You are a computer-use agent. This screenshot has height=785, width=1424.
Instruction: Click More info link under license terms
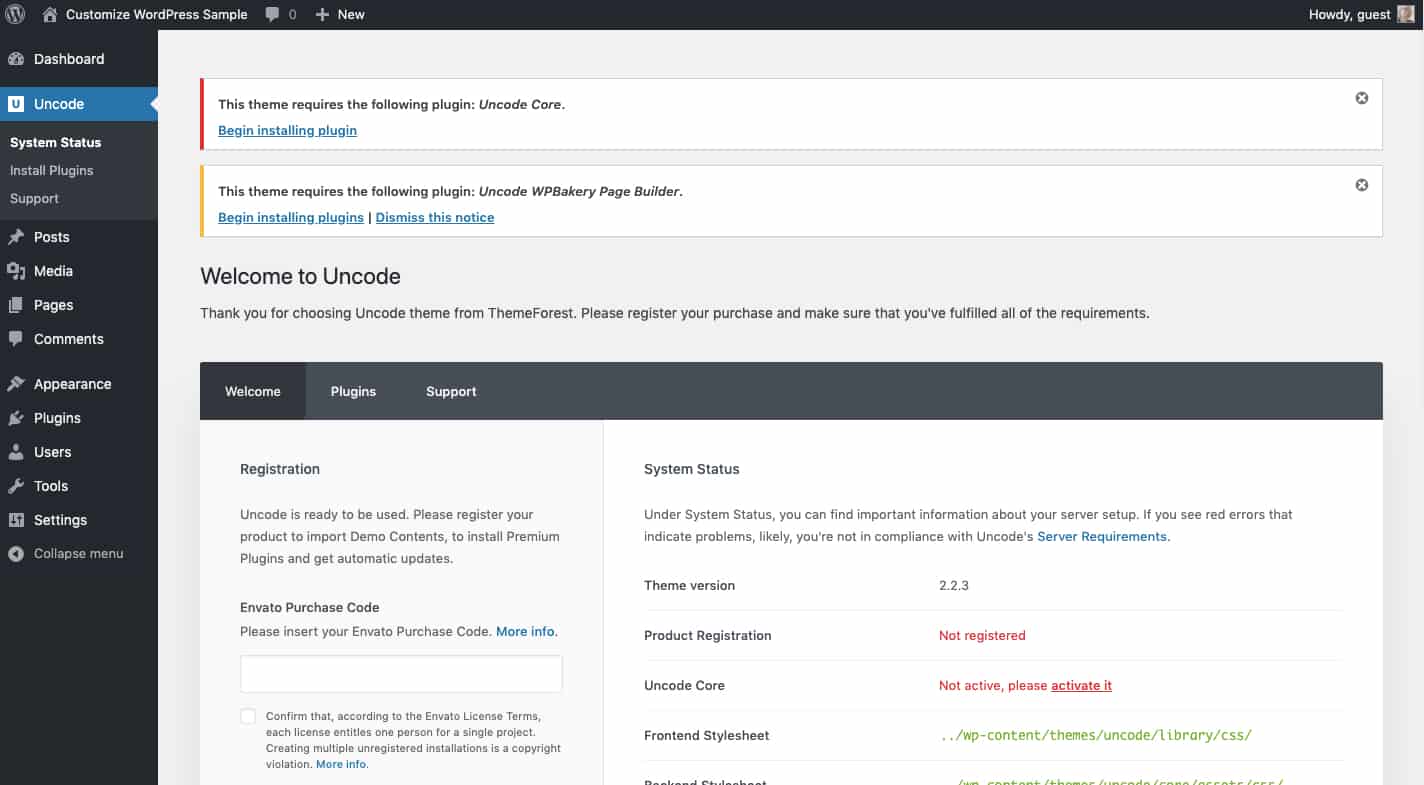pos(341,764)
